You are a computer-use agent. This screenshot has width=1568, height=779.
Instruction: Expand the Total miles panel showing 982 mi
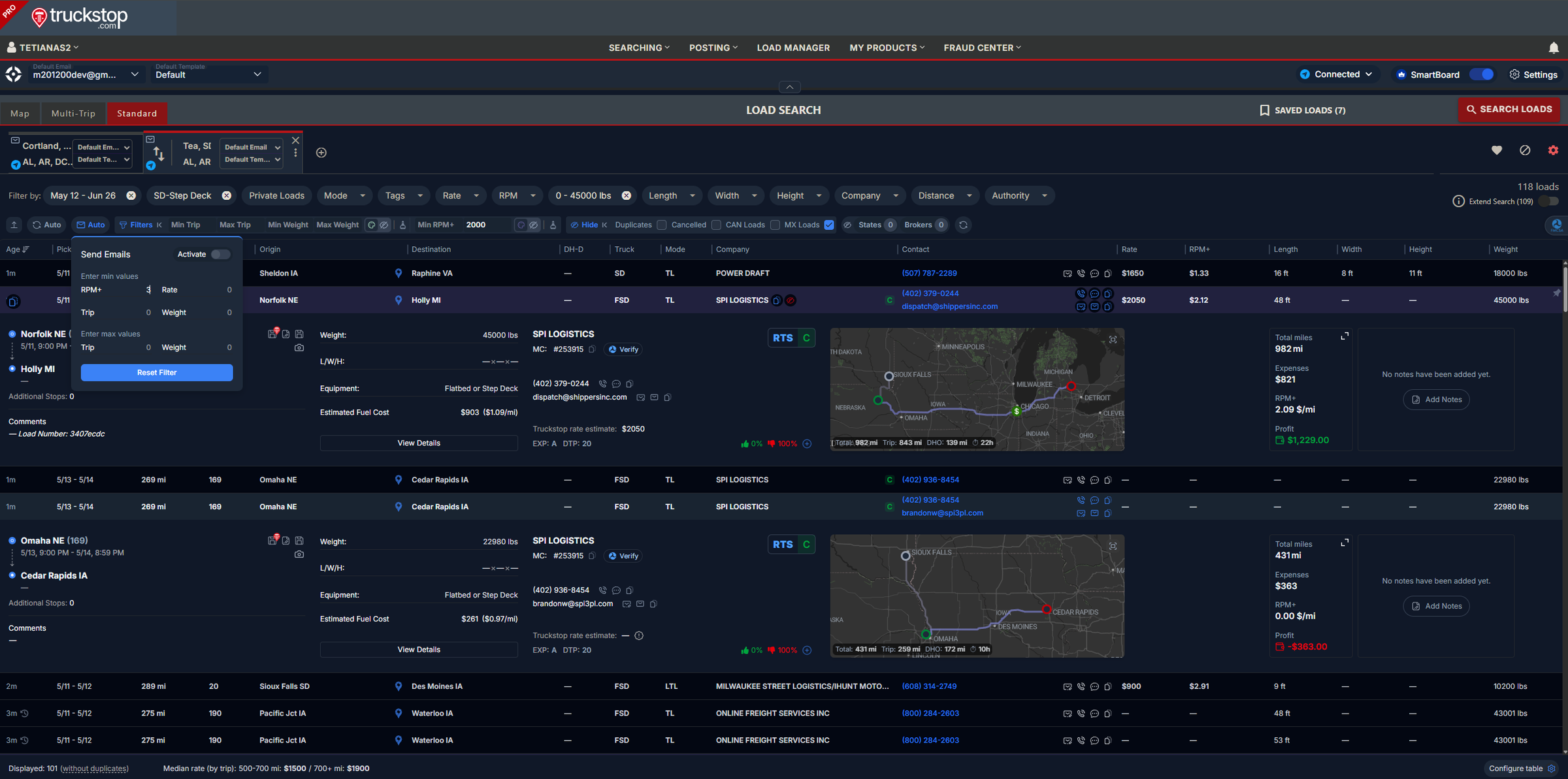coord(1345,336)
